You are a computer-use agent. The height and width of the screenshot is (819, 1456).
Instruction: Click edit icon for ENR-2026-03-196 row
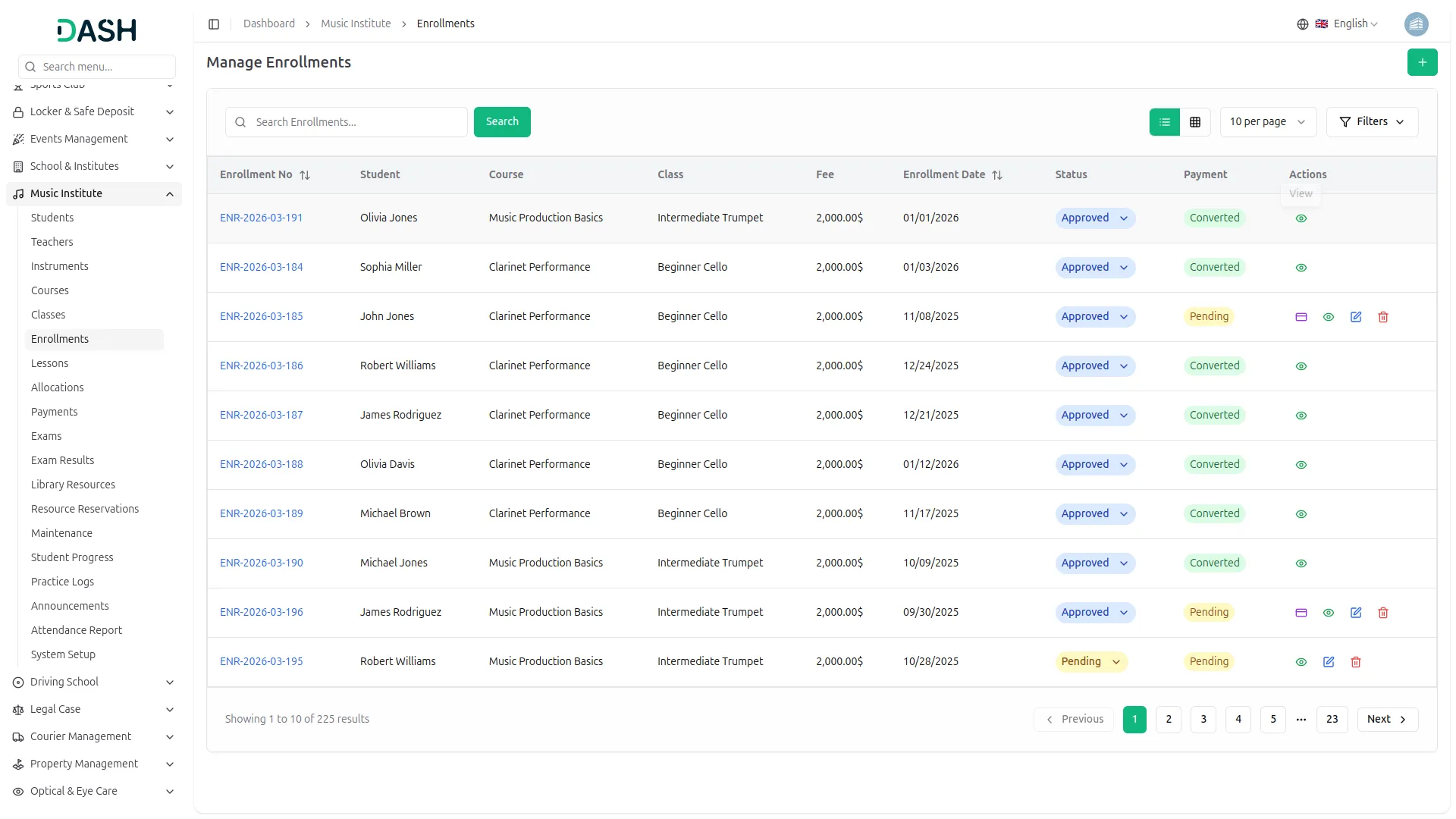tap(1355, 613)
